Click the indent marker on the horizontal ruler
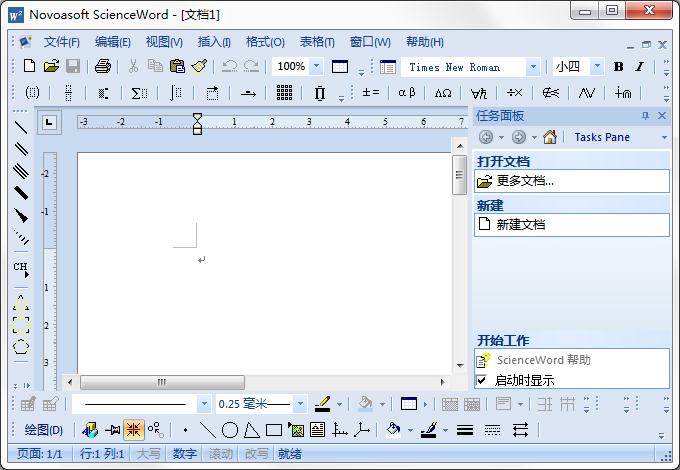This screenshot has width=680, height=470. (197, 124)
